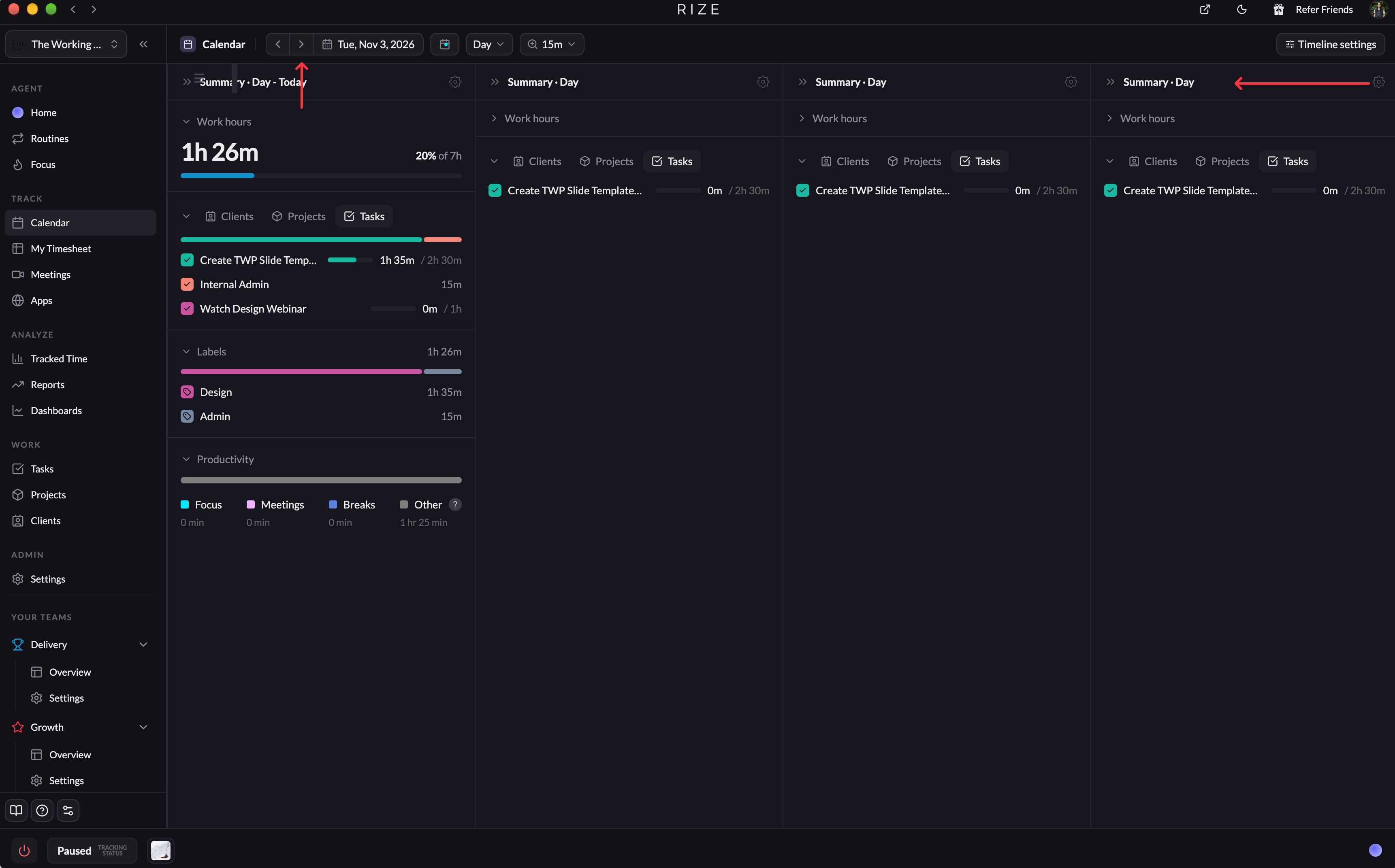Switch to Projects tab in Today panel
This screenshot has width=1395, height=868.
click(299, 217)
